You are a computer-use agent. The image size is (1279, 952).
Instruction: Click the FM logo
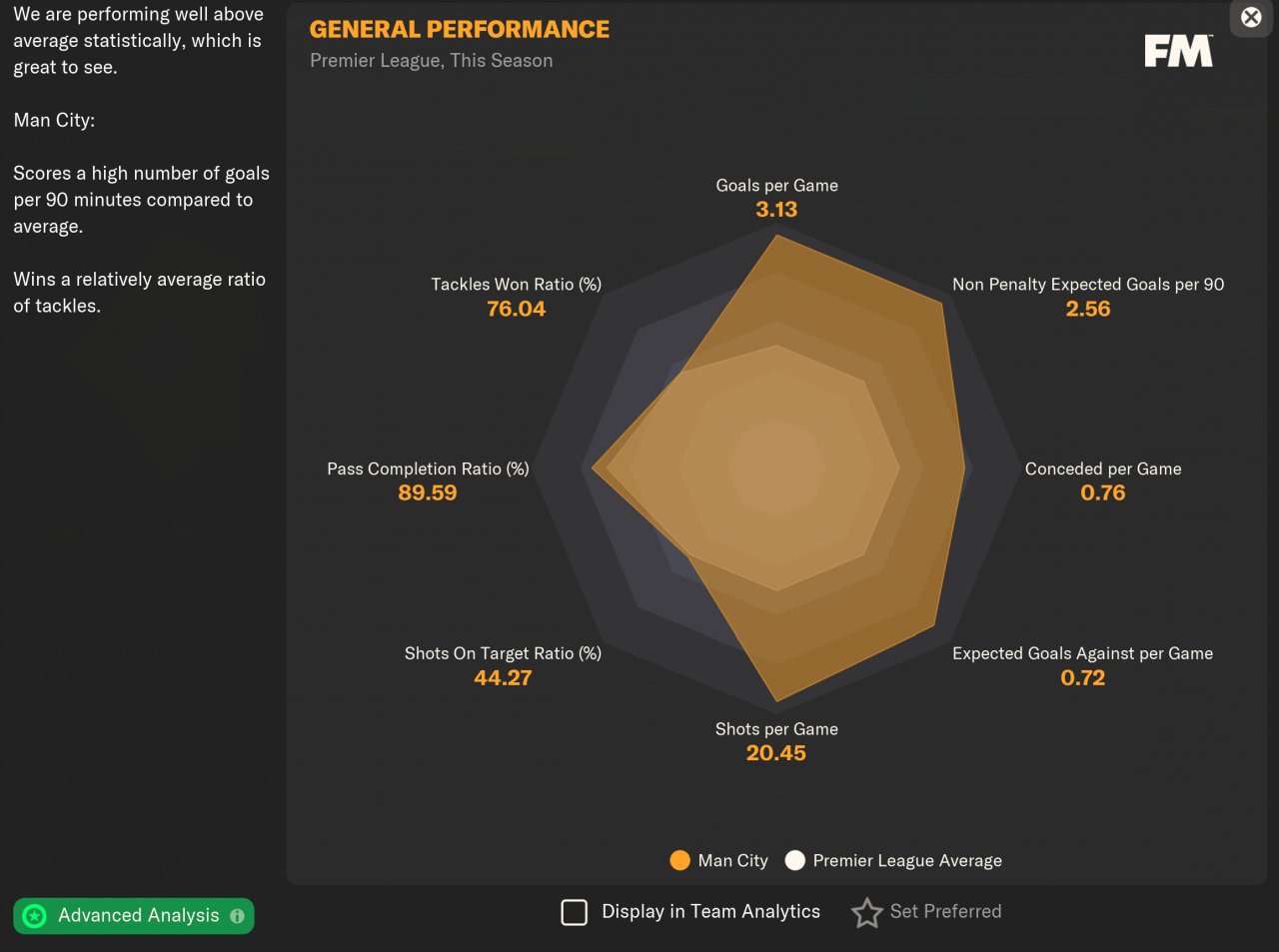point(1178,51)
